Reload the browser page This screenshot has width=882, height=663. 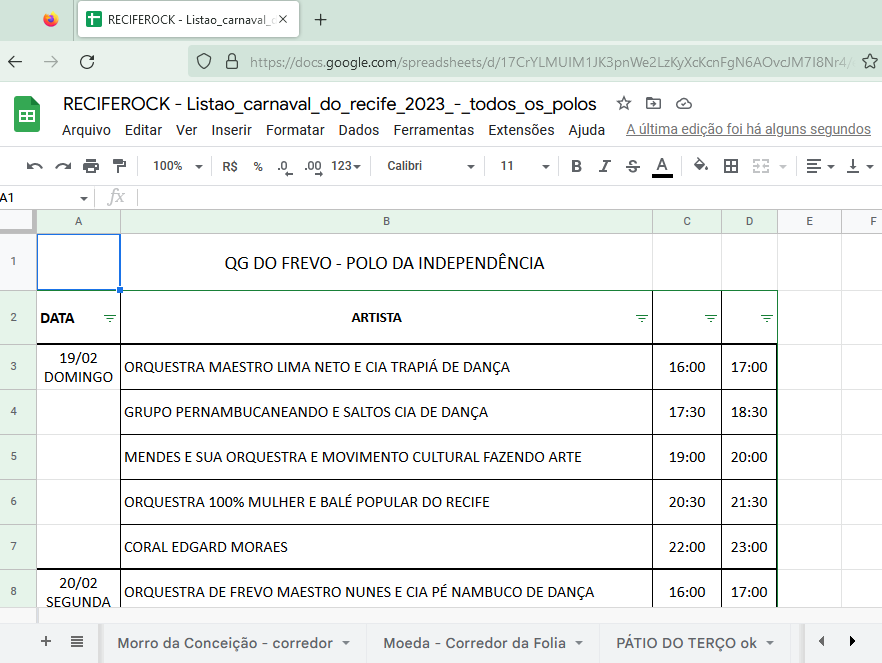pyautogui.click(x=87, y=61)
